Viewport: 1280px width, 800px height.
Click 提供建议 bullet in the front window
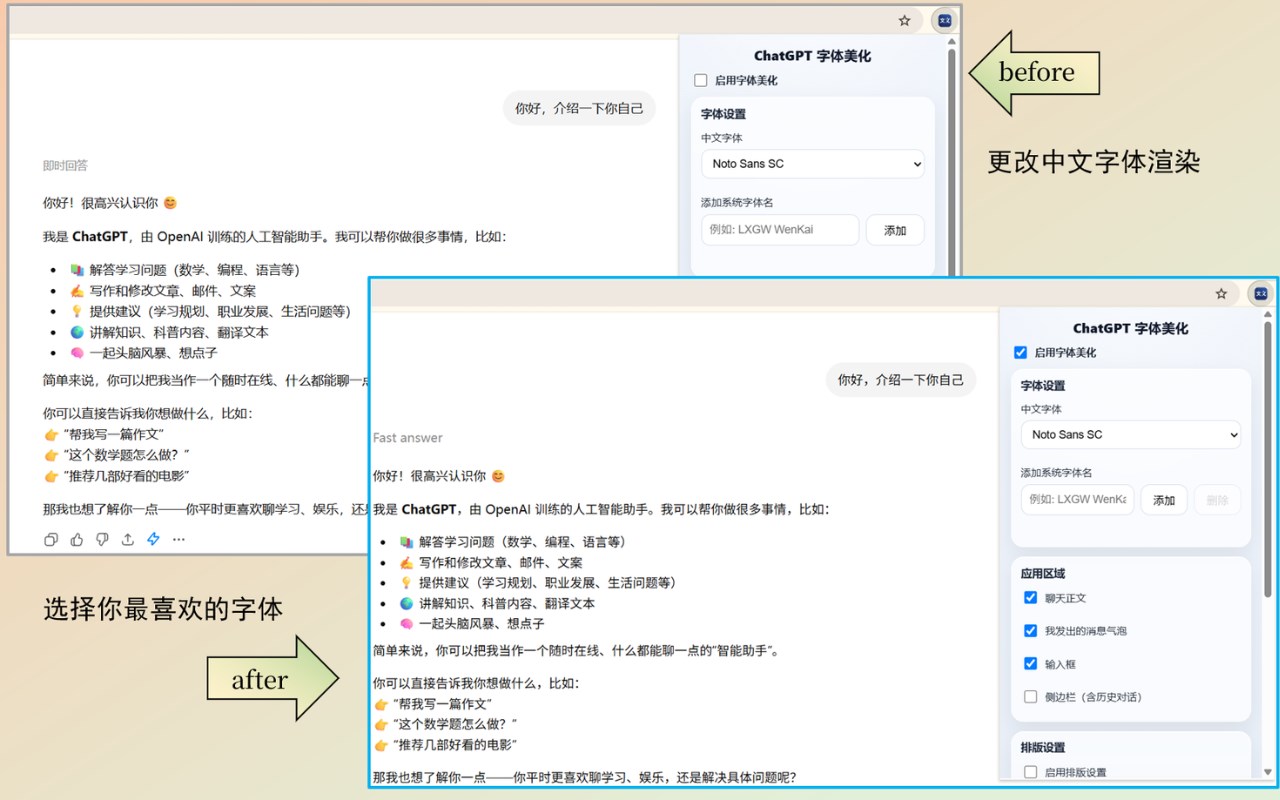click(537, 583)
